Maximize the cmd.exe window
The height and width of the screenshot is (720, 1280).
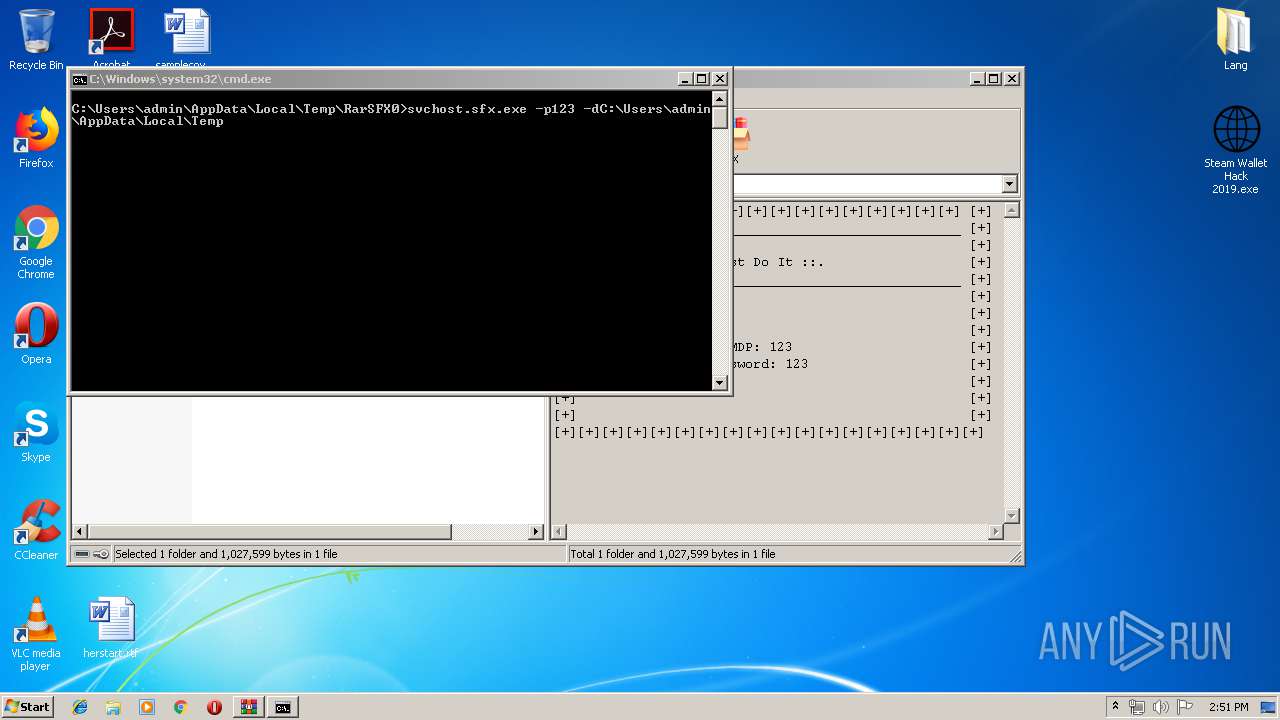[x=702, y=79]
